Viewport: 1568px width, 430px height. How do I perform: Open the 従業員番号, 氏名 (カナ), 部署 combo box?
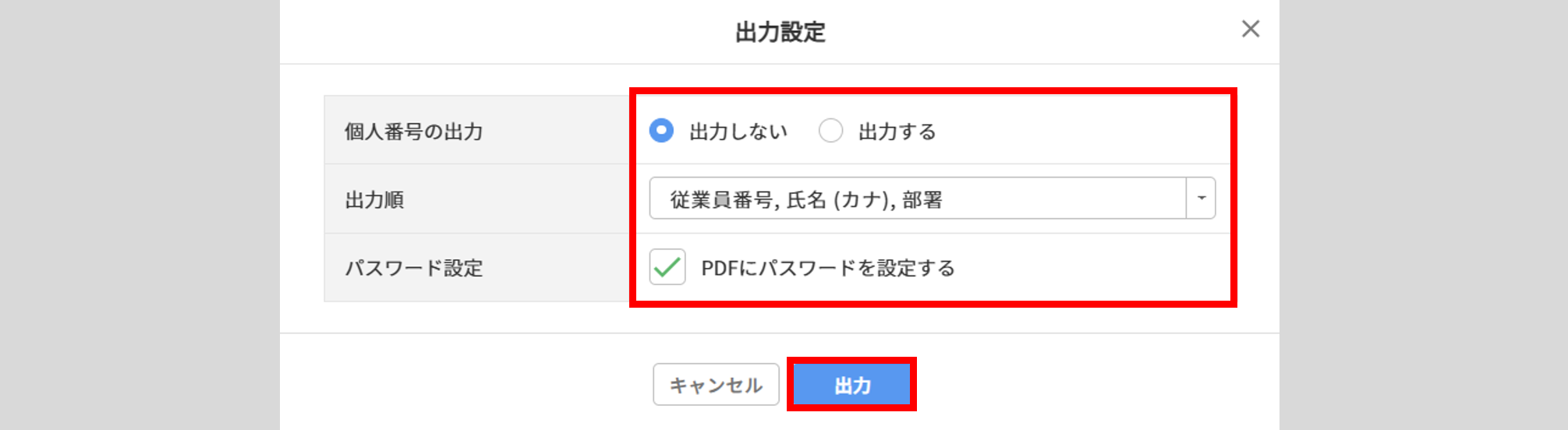tap(917, 199)
